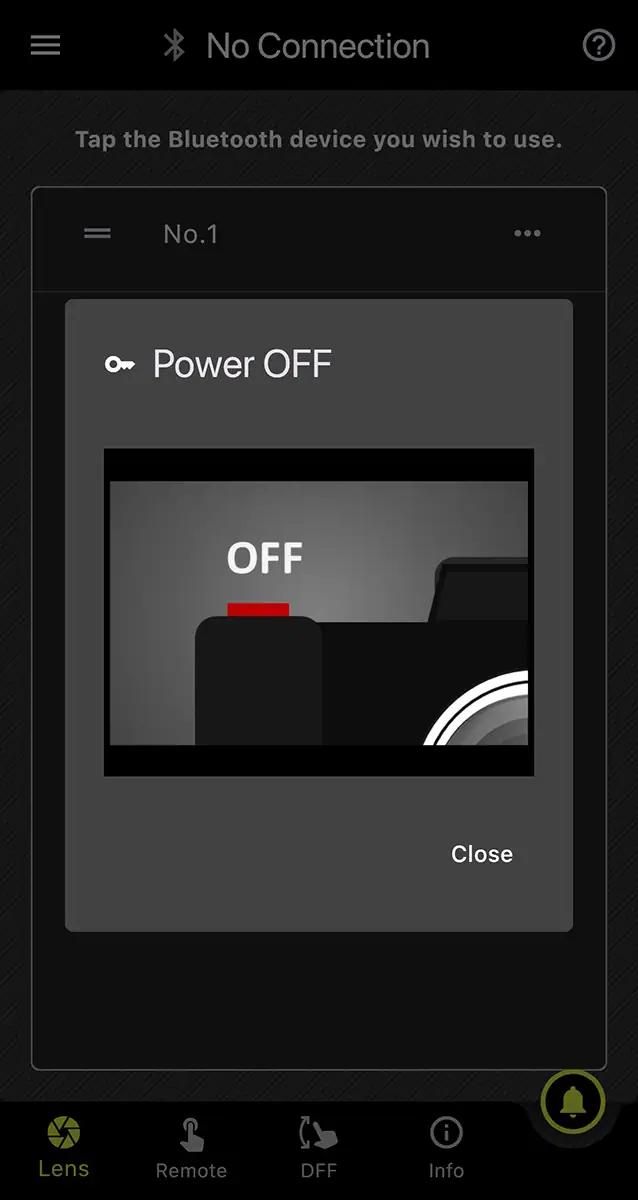
Task: Open the three-dot options for No.1
Action: click(527, 233)
